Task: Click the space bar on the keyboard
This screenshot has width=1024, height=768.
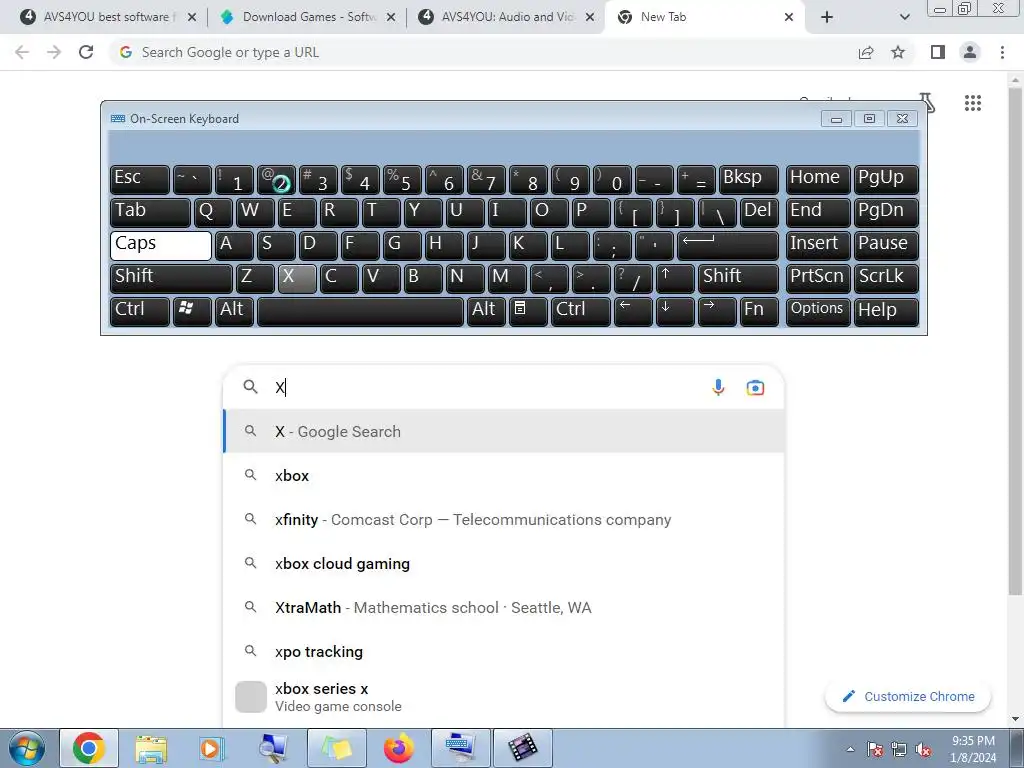Action: [x=360, y=311]
